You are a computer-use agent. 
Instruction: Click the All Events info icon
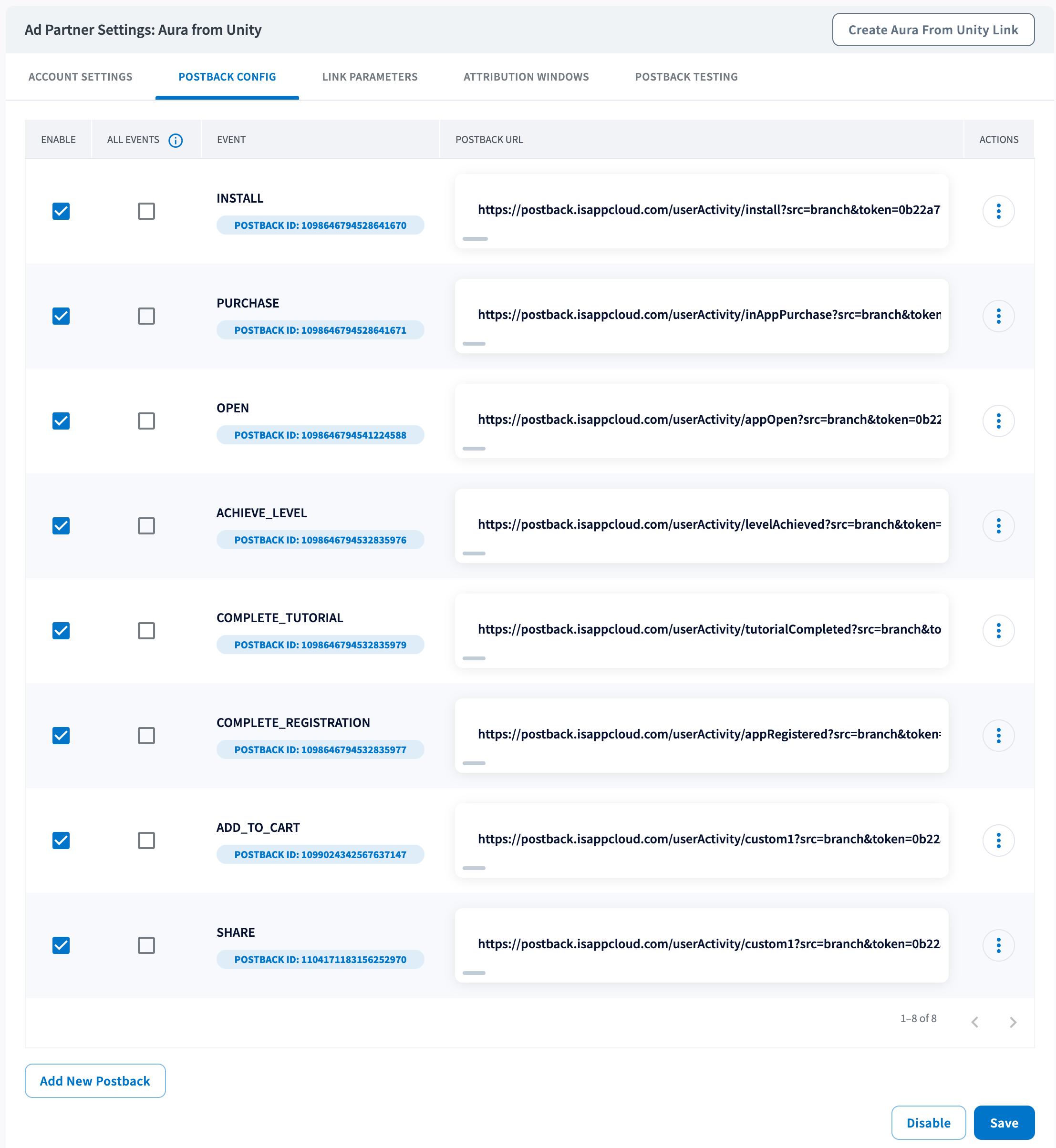tap(176, 140)
